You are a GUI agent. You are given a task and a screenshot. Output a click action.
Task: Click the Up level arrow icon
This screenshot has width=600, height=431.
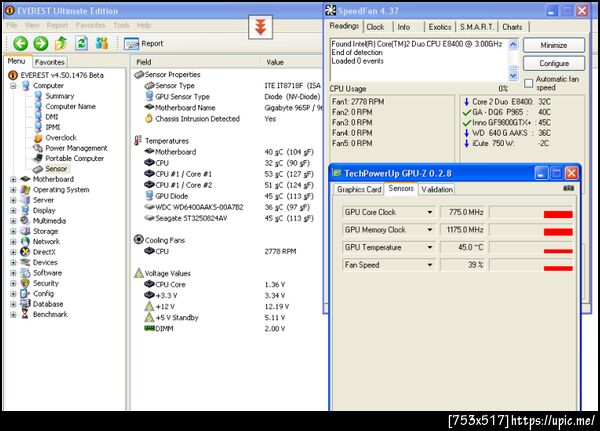pyautogui.click(x=61, y=43)
